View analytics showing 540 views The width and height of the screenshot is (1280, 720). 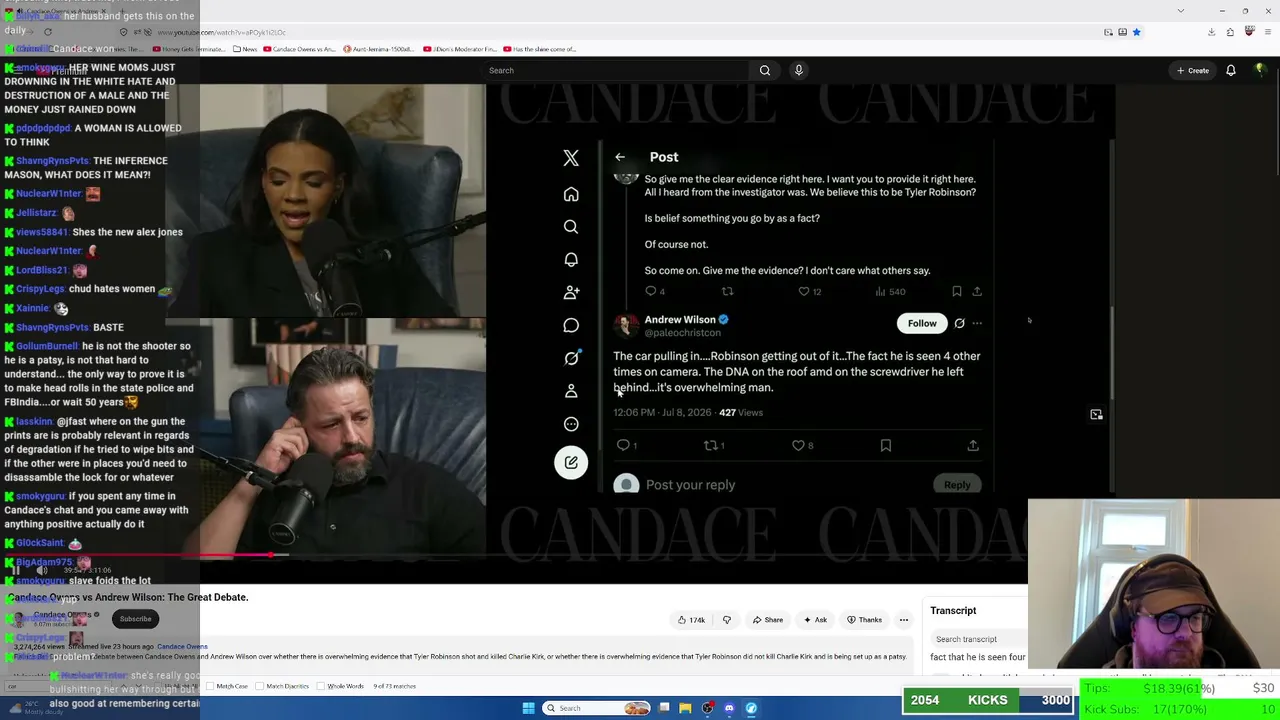(890, 291)
